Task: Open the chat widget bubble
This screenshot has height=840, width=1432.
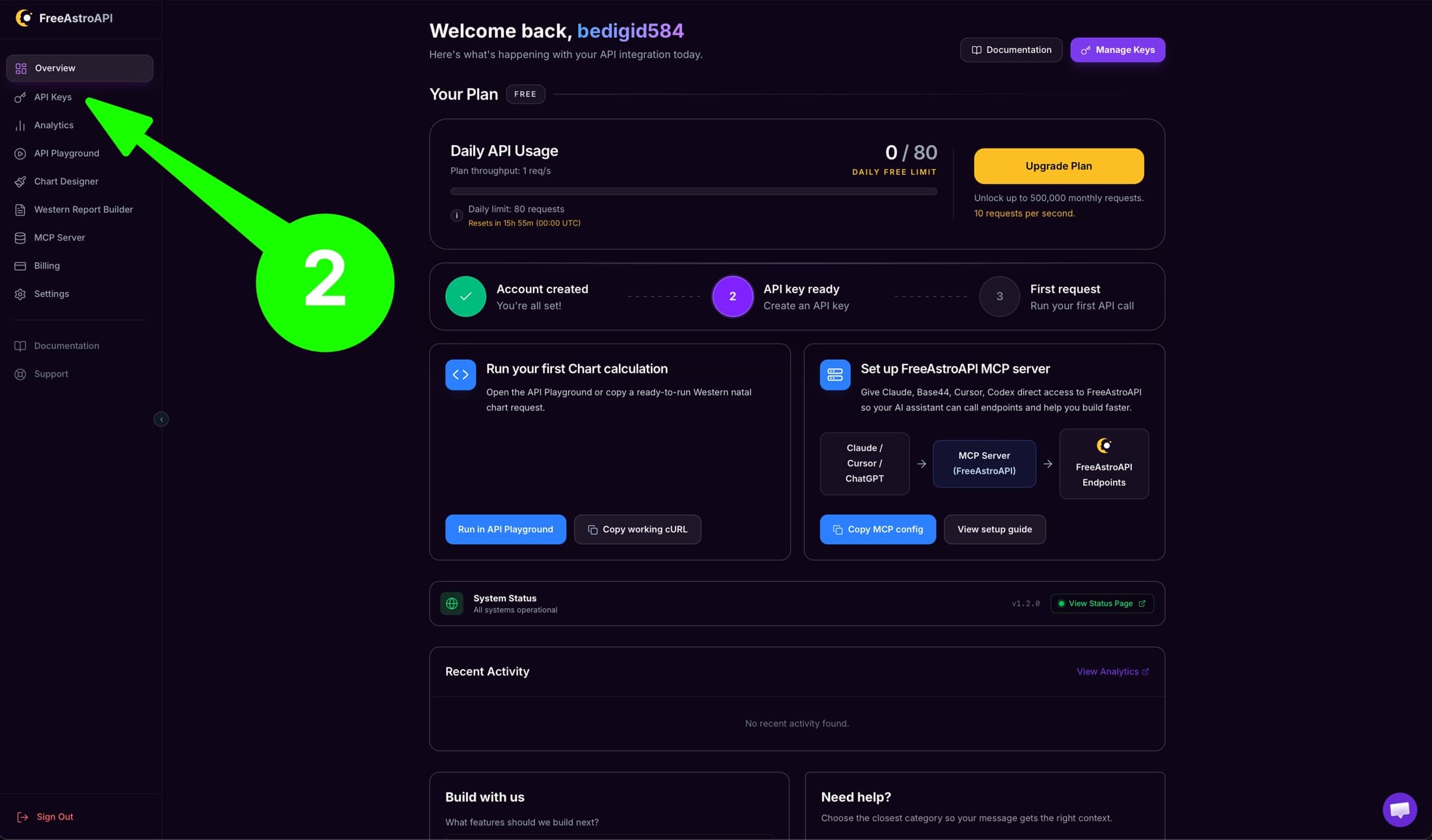Action: click(1399, 809)
